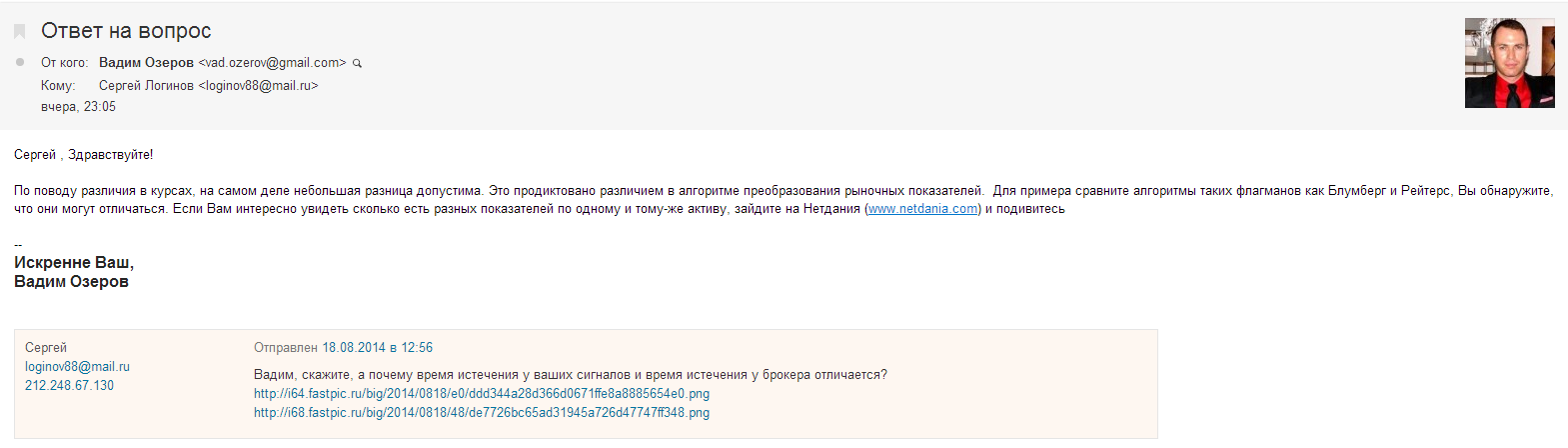Viewport: 1568px width, 448px height.
Task: Flag the message with the bookmark icon
Action: [19, 32]
